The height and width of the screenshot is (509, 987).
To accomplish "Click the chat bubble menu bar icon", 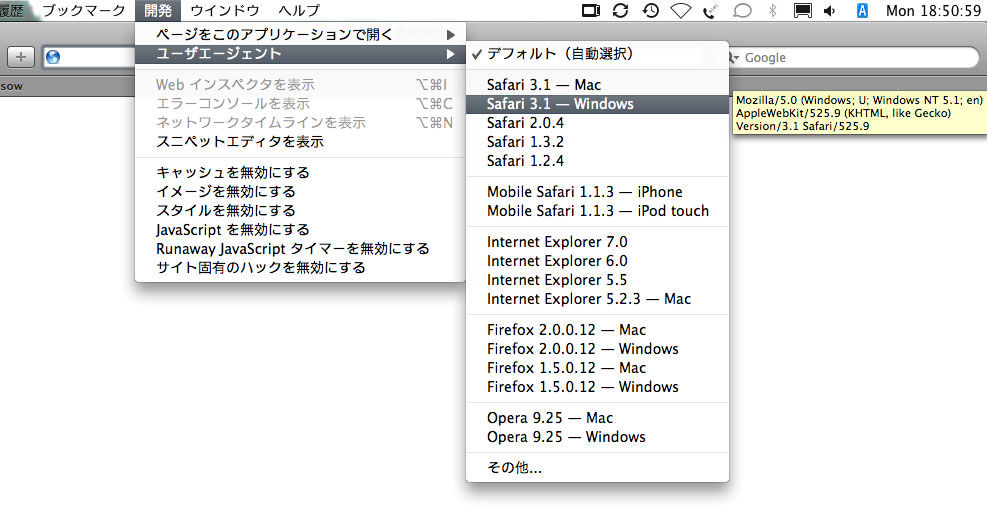I will (x=742, y=11).
